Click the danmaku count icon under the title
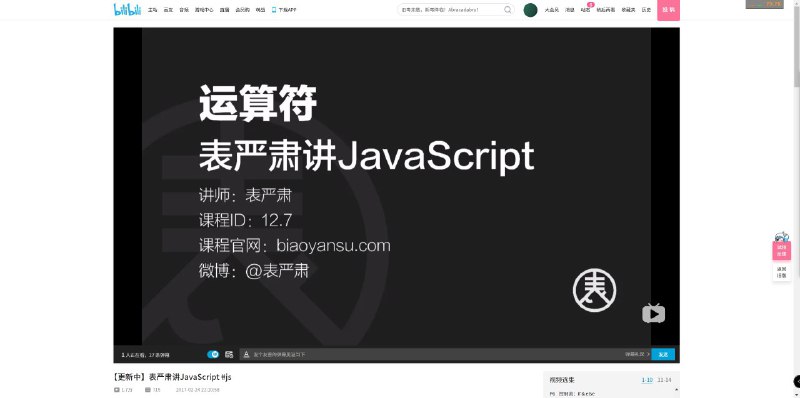Viewport: 800px width, 398px height. pyautogui.click(x=147, y=390)
